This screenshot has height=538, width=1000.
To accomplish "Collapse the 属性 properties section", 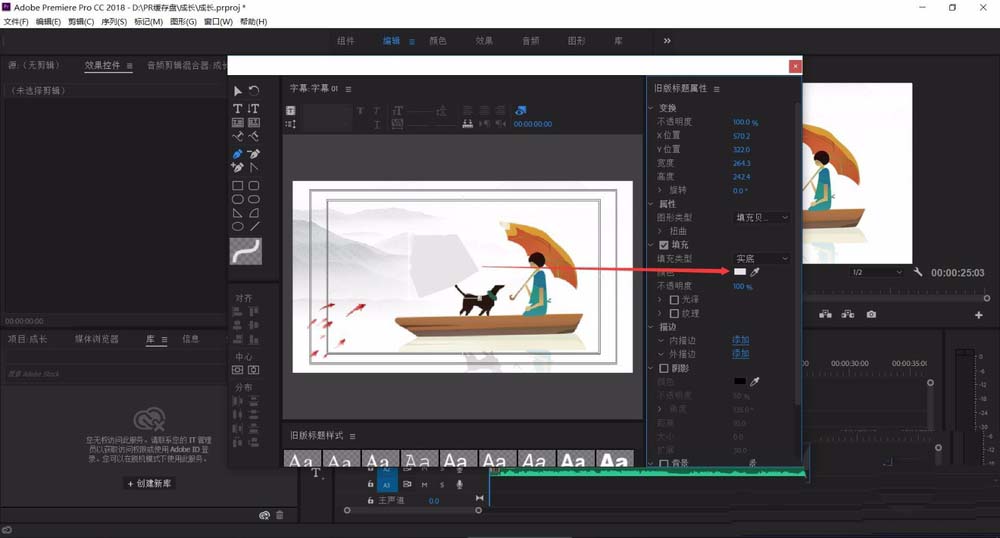I will coord(651,204).
